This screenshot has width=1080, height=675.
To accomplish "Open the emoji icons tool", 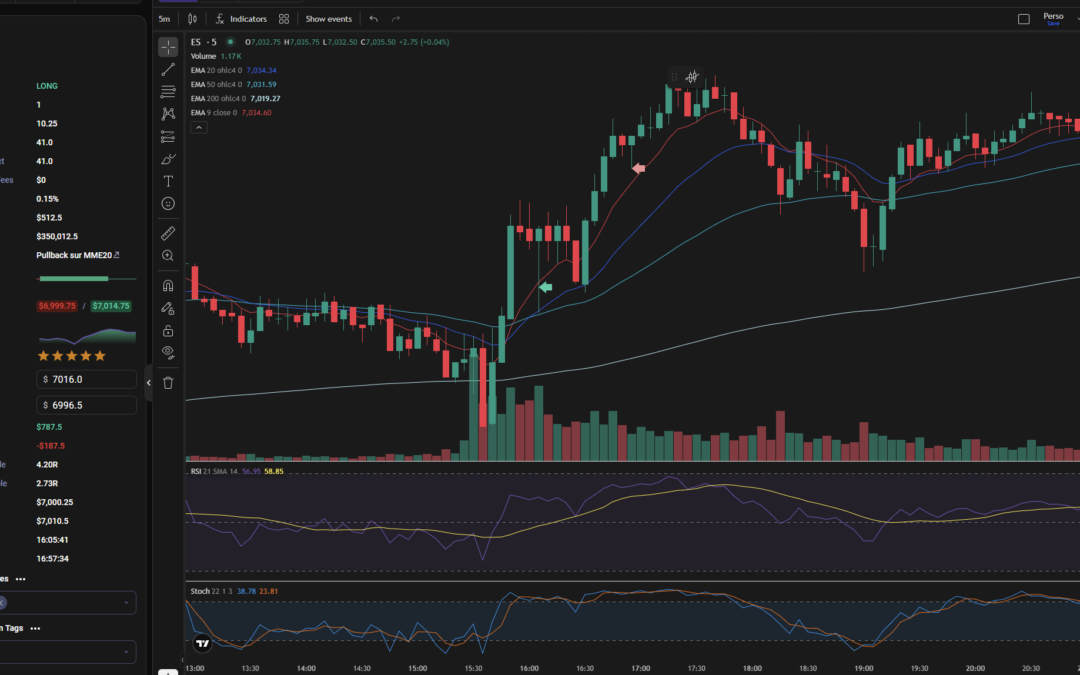I will (168, 203).
